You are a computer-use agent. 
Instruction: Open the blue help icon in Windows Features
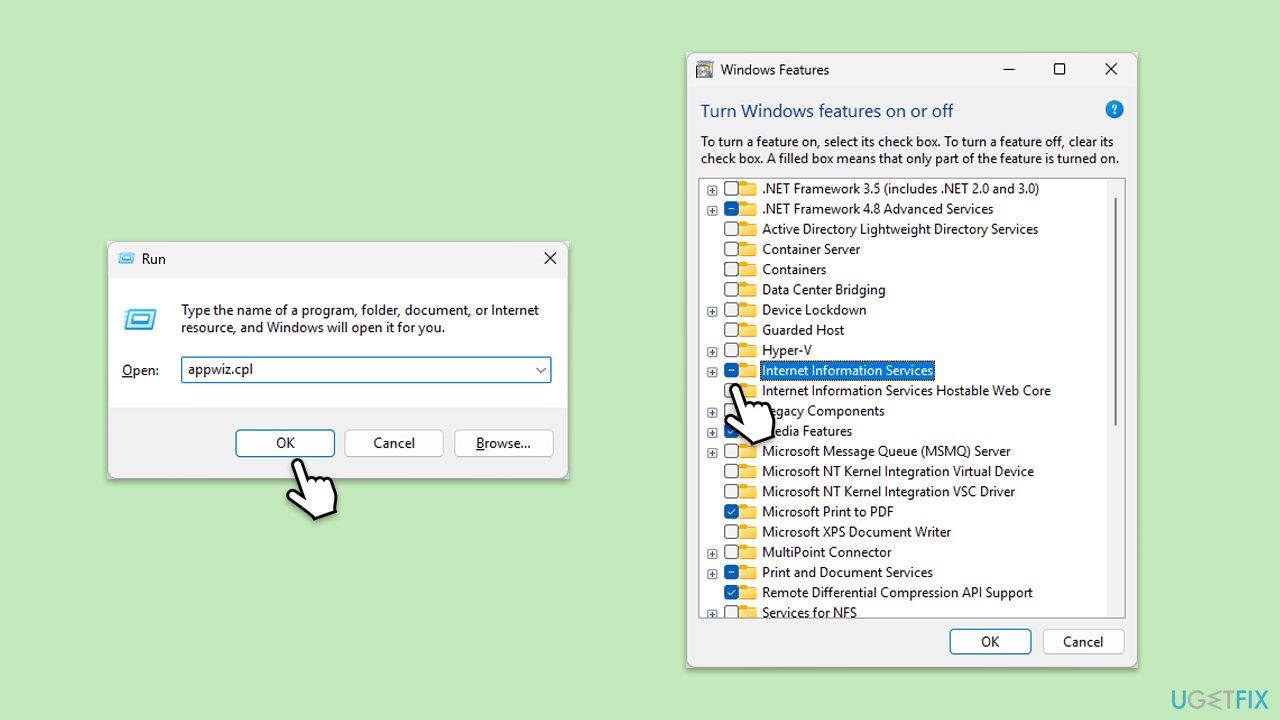(x=1114, y=110)
